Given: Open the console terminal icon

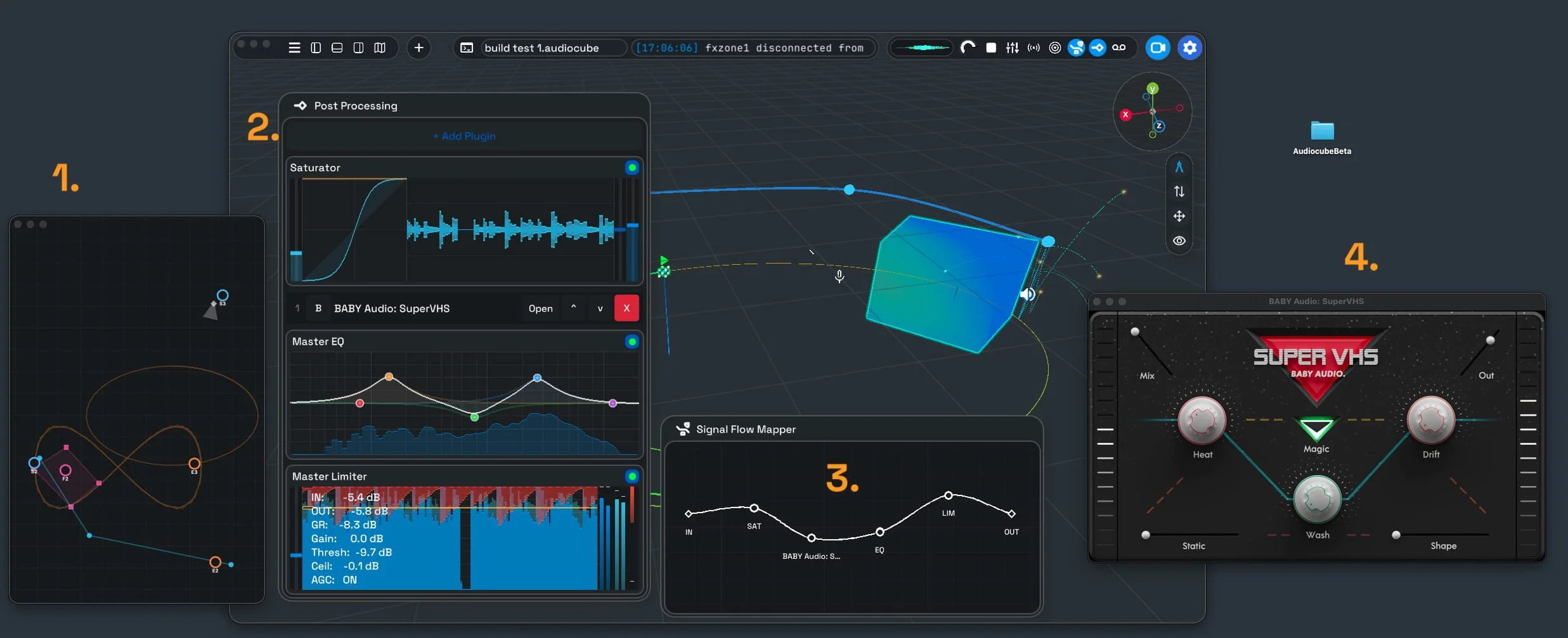Looking at the screenshot, I should click(x=467, y=48).
